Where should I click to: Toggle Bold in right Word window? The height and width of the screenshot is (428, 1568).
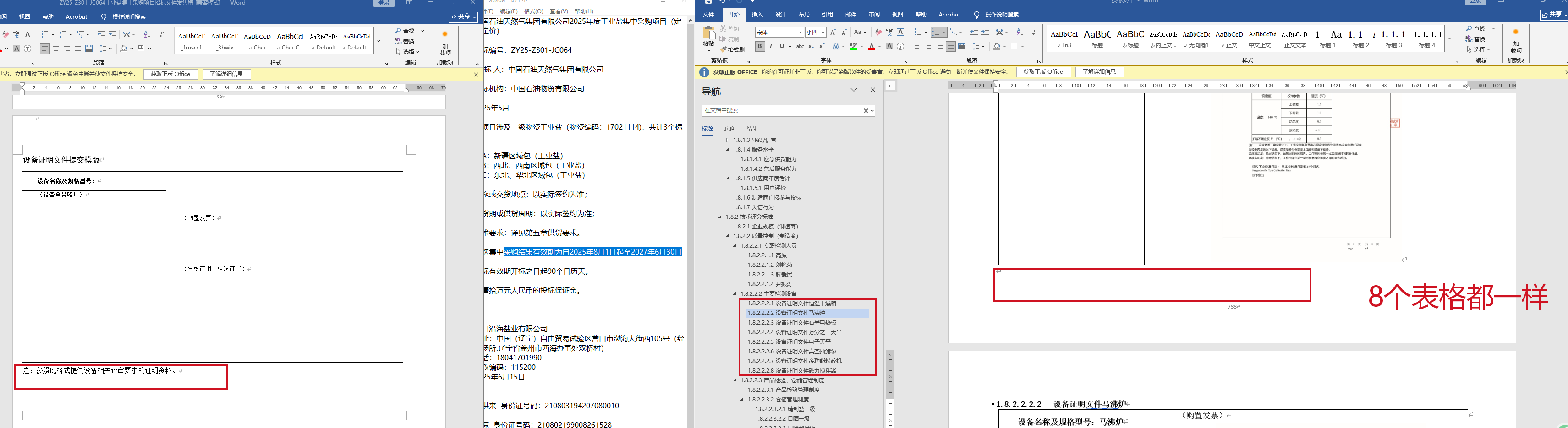click(x=760, y=46)
